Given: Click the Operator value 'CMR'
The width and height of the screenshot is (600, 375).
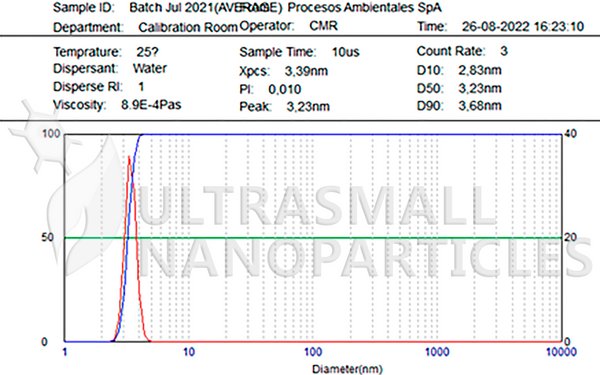Looking at the screenshot, I should click(x=323, y=26).
